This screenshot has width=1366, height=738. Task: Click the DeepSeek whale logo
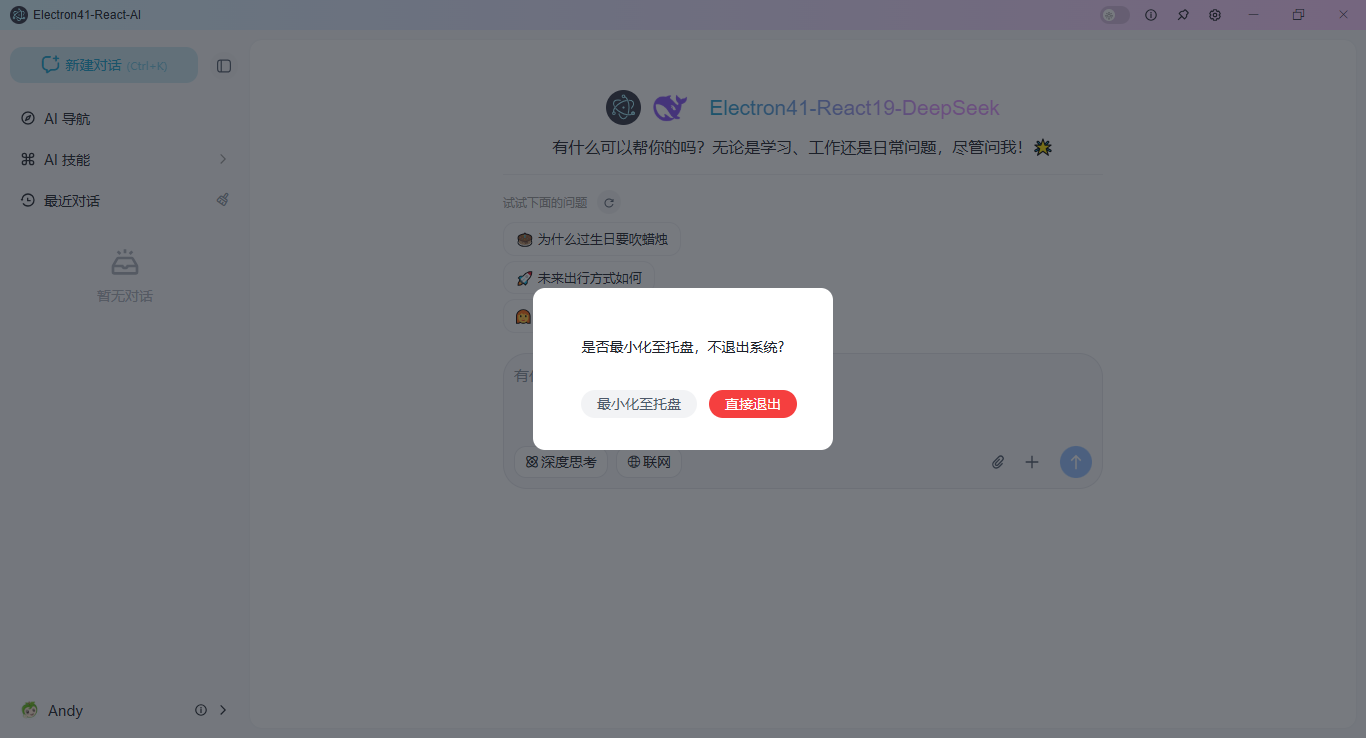pos(669,108)
